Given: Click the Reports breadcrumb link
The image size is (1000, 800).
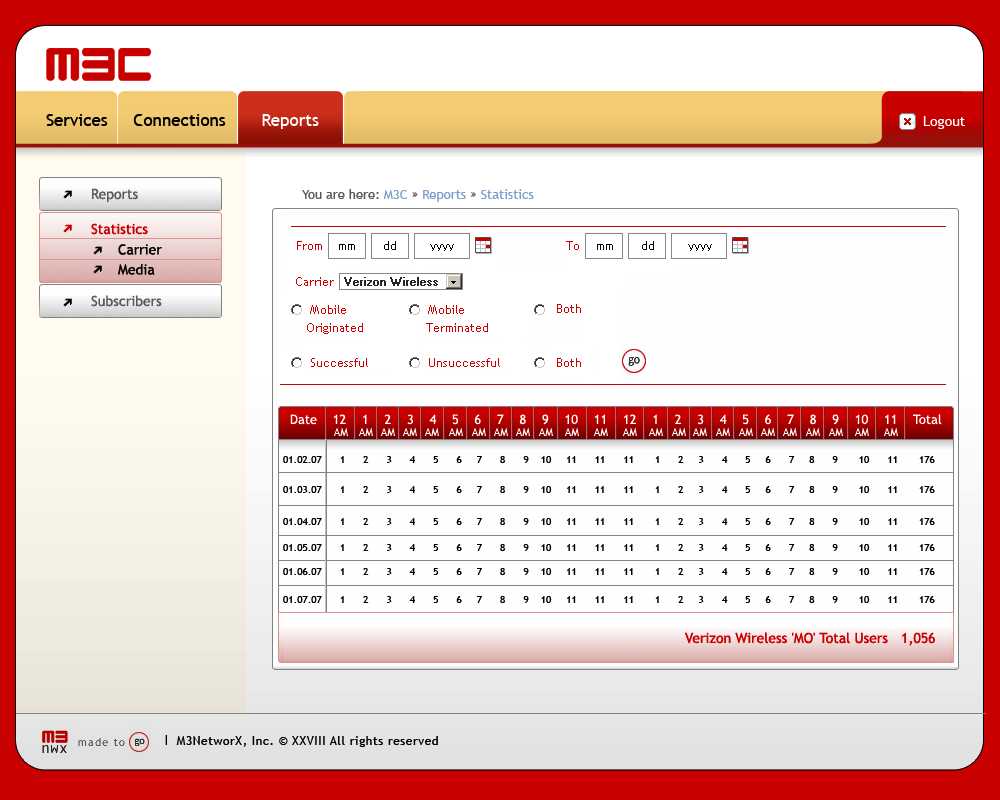Looking at the screenshot, I should tap(444, 195).
